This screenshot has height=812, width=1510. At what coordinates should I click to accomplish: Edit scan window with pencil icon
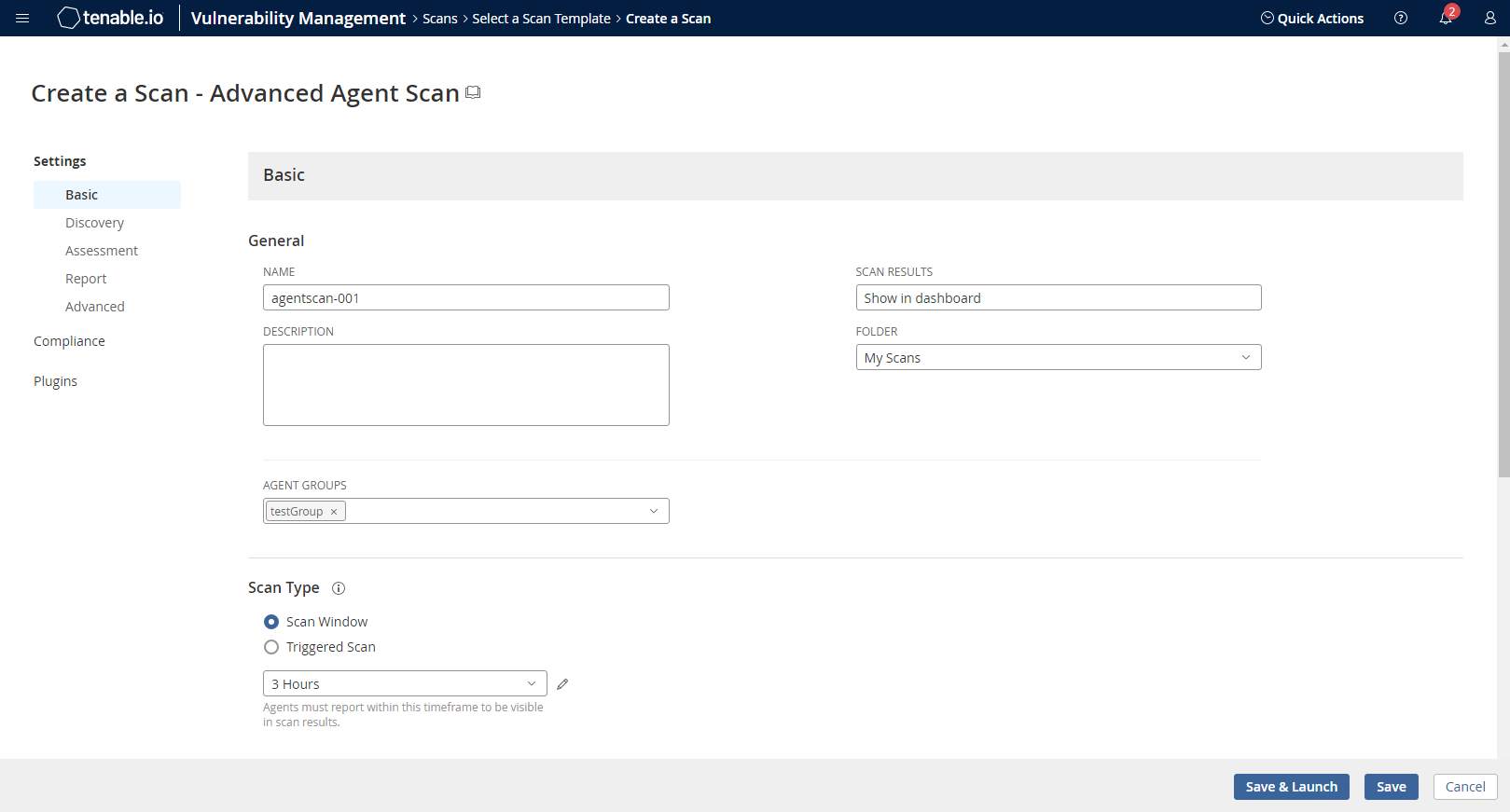(562, 684)
